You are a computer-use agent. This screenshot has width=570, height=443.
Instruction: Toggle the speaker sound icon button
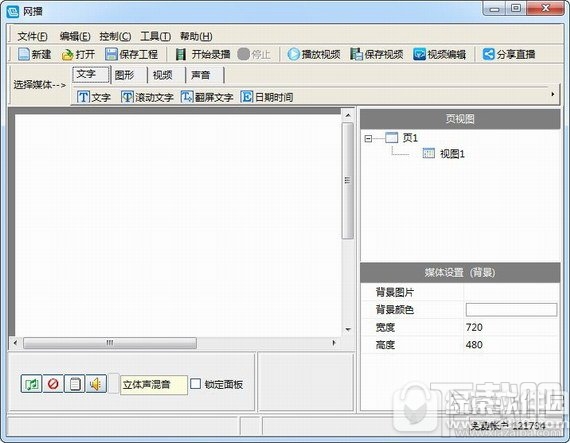[x=96, y=384]
